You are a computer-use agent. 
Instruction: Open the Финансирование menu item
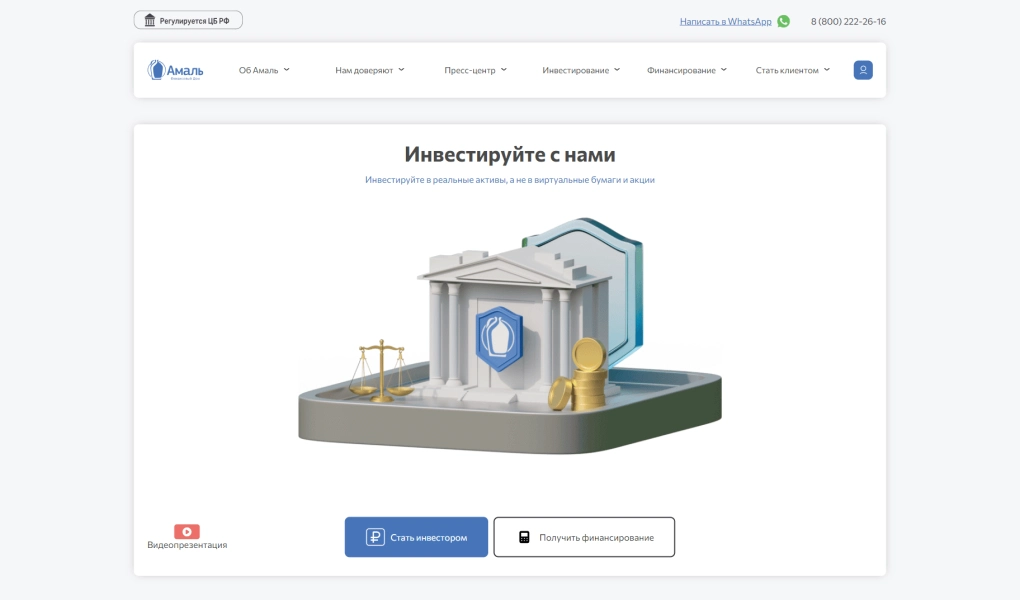point(681,70)
